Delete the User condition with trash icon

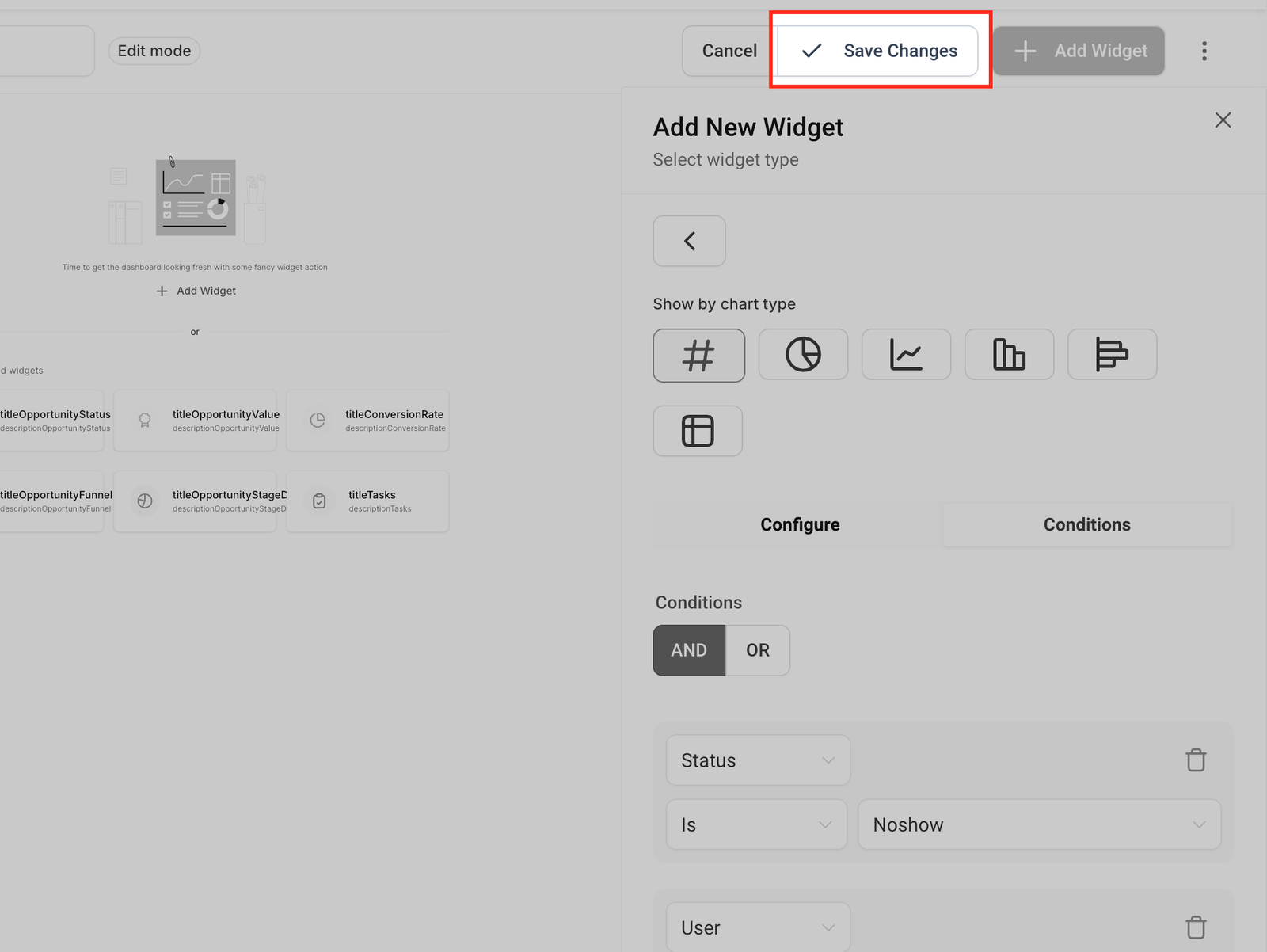coord(1196,927)
